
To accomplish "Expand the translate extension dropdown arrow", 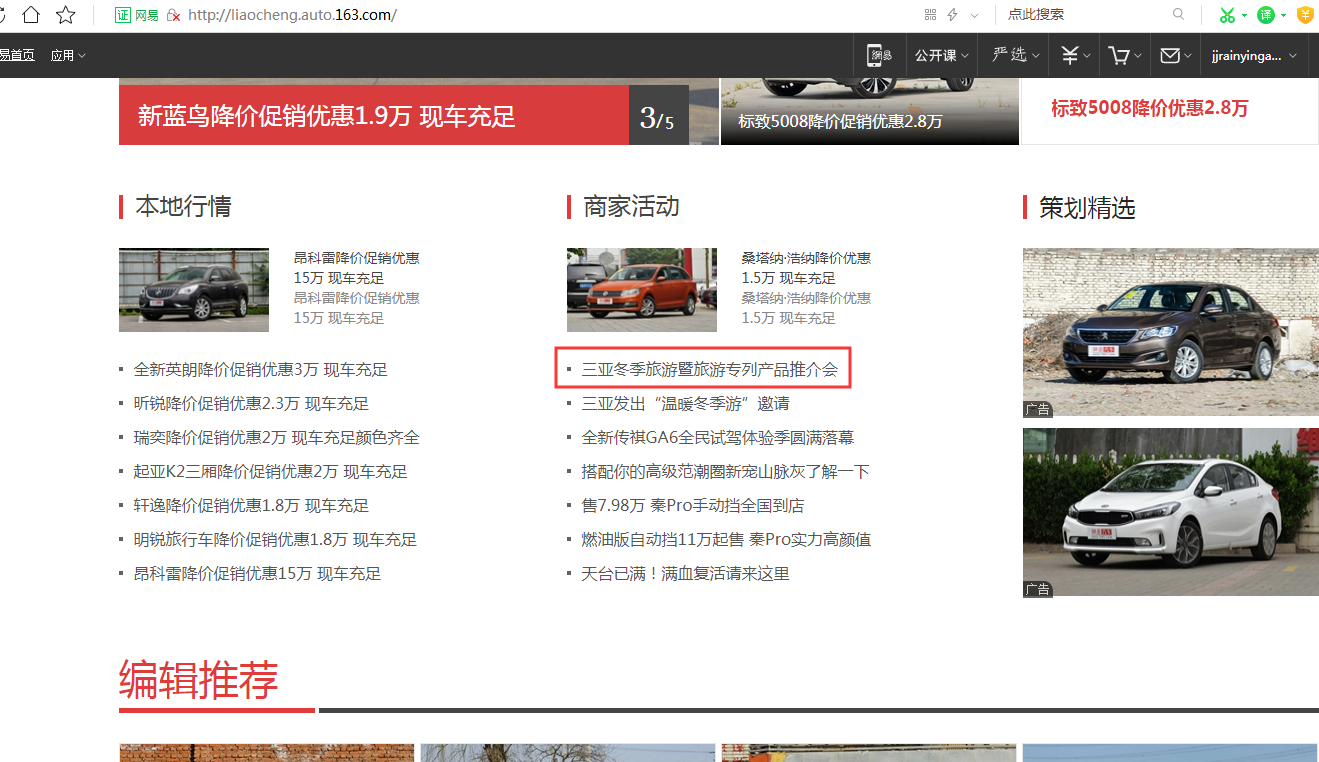I will click(x=1283, y=15).
